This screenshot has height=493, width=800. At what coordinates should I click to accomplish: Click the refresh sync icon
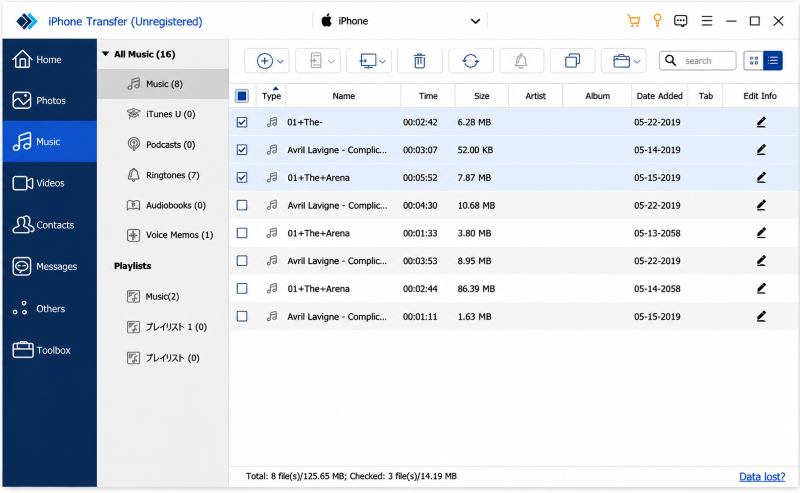pos(470,61)
